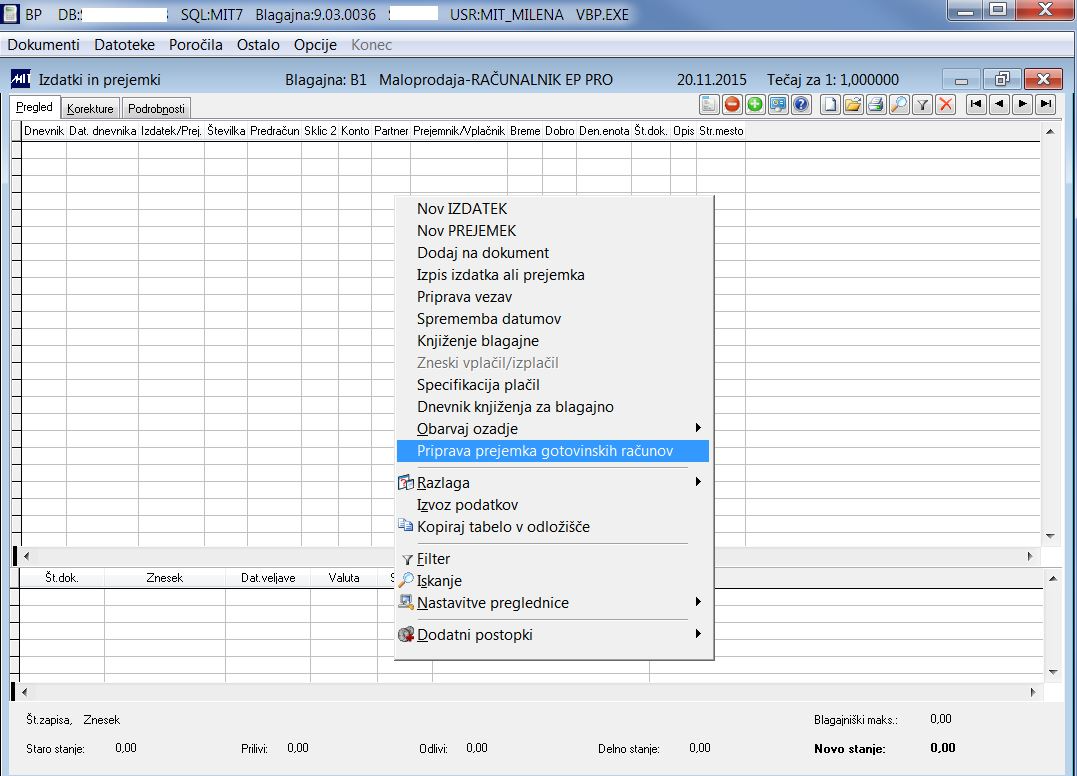The height and width of the screenshot is (776, 1077).
Task: Open the Podrobnosti tab
Action: 156,109
